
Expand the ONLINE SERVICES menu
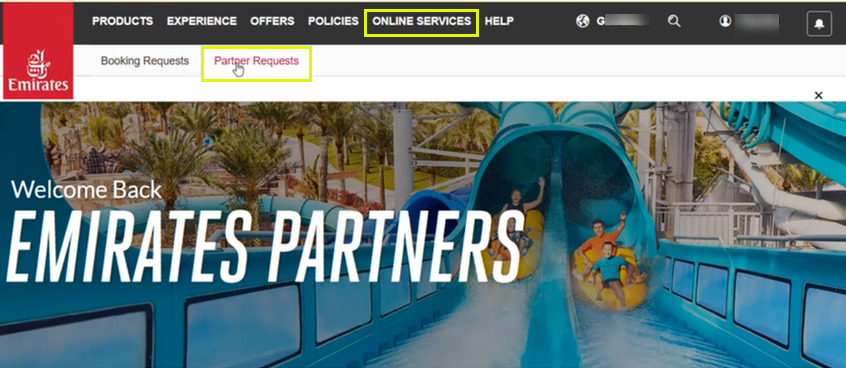(421, 21)
